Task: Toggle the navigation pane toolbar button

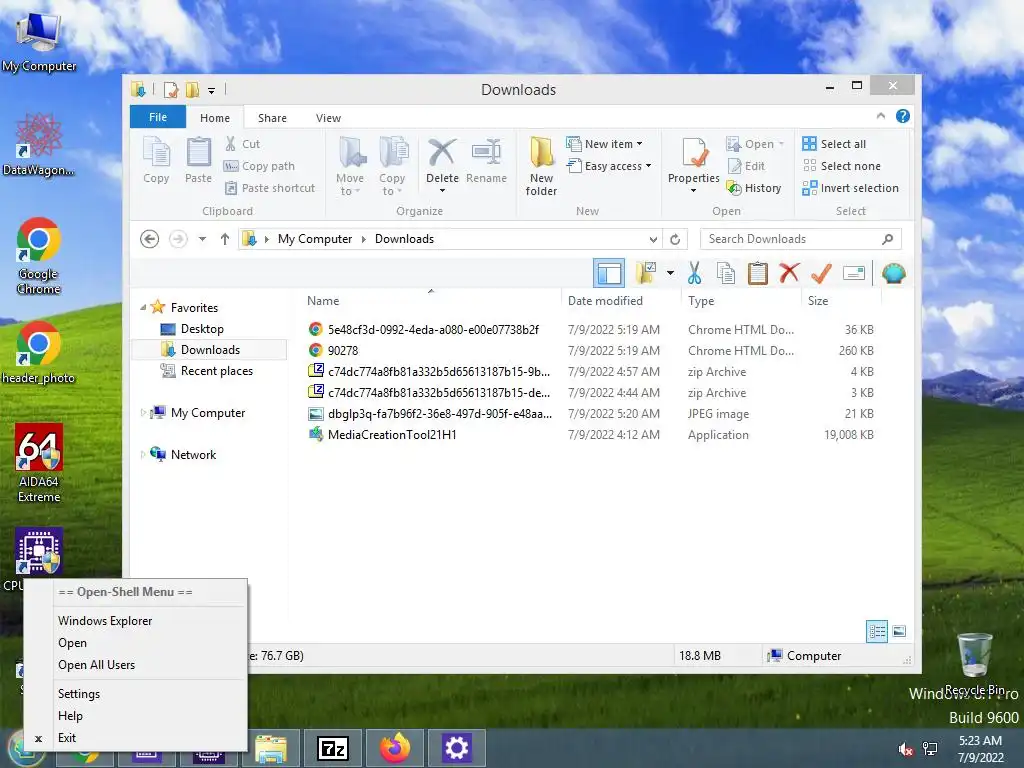Action: coord(609,273)
